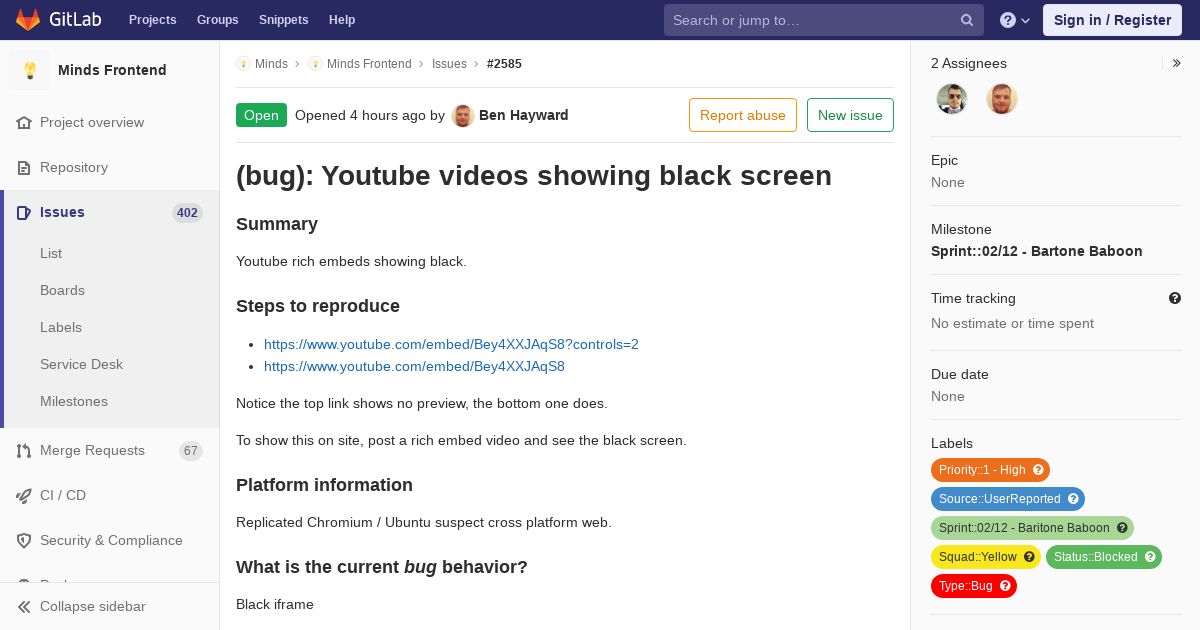Image resolution: width=1200 pixels, height=630 pixels.
Task: Click the Report abuse button
Action: (x=743, y=115)
